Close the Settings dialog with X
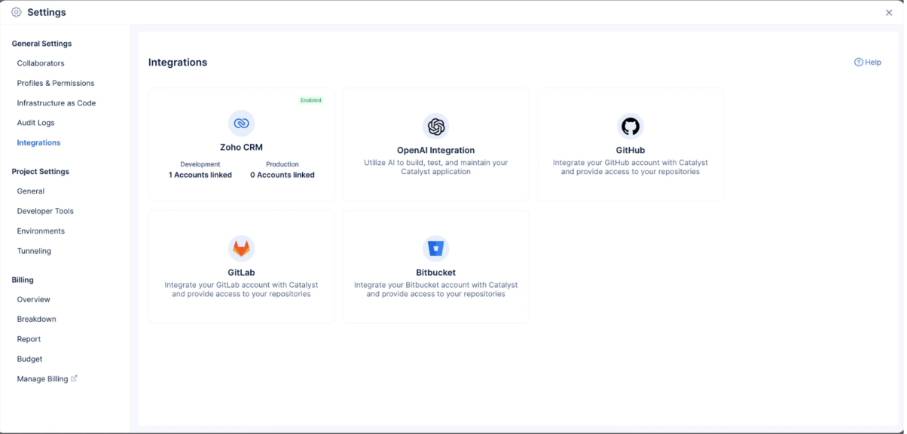This screenshot has width=907, height=434. click(889, 13)
